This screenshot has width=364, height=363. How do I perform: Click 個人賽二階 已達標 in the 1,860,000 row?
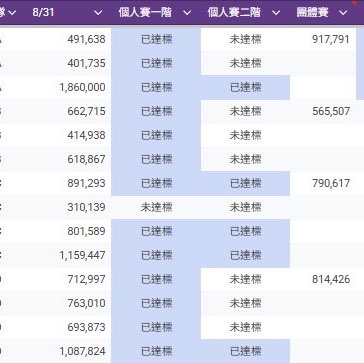point(245,87)
